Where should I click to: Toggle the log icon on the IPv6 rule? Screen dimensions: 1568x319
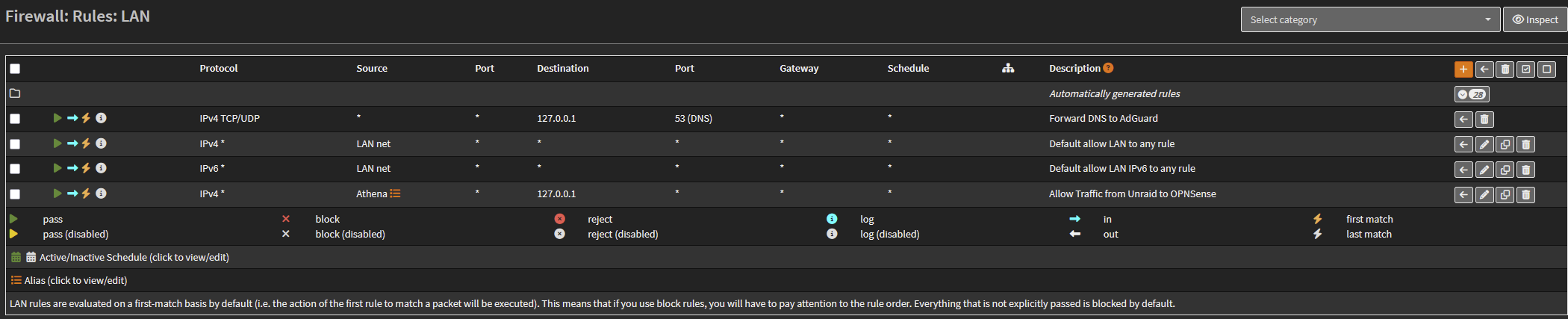102,168
